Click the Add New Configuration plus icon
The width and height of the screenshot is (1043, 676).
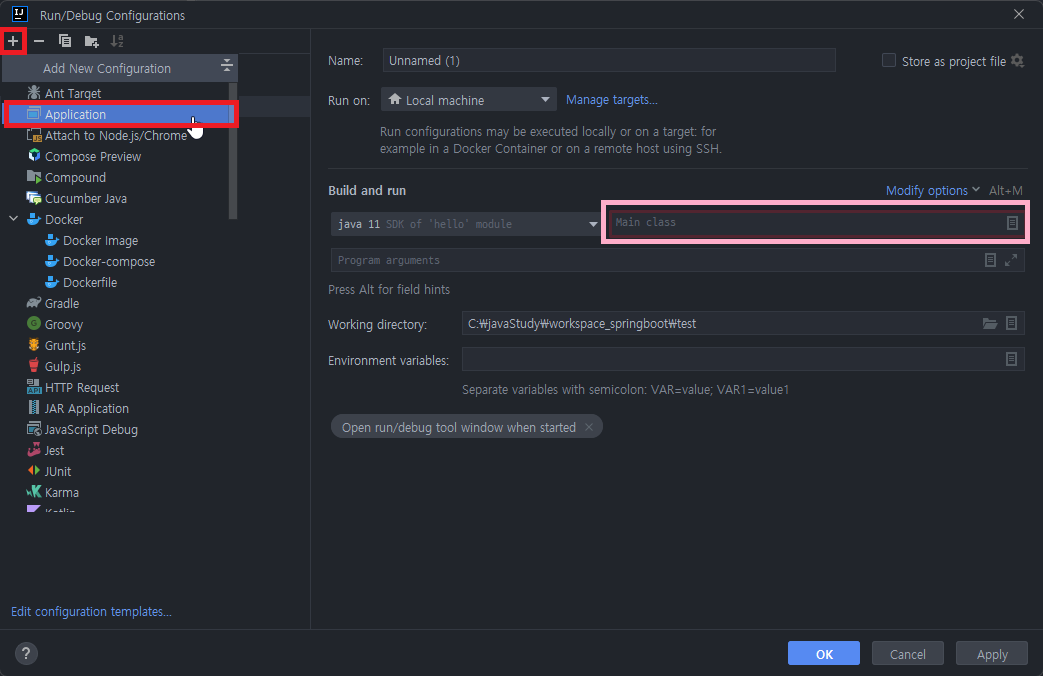tap(13, 41)
